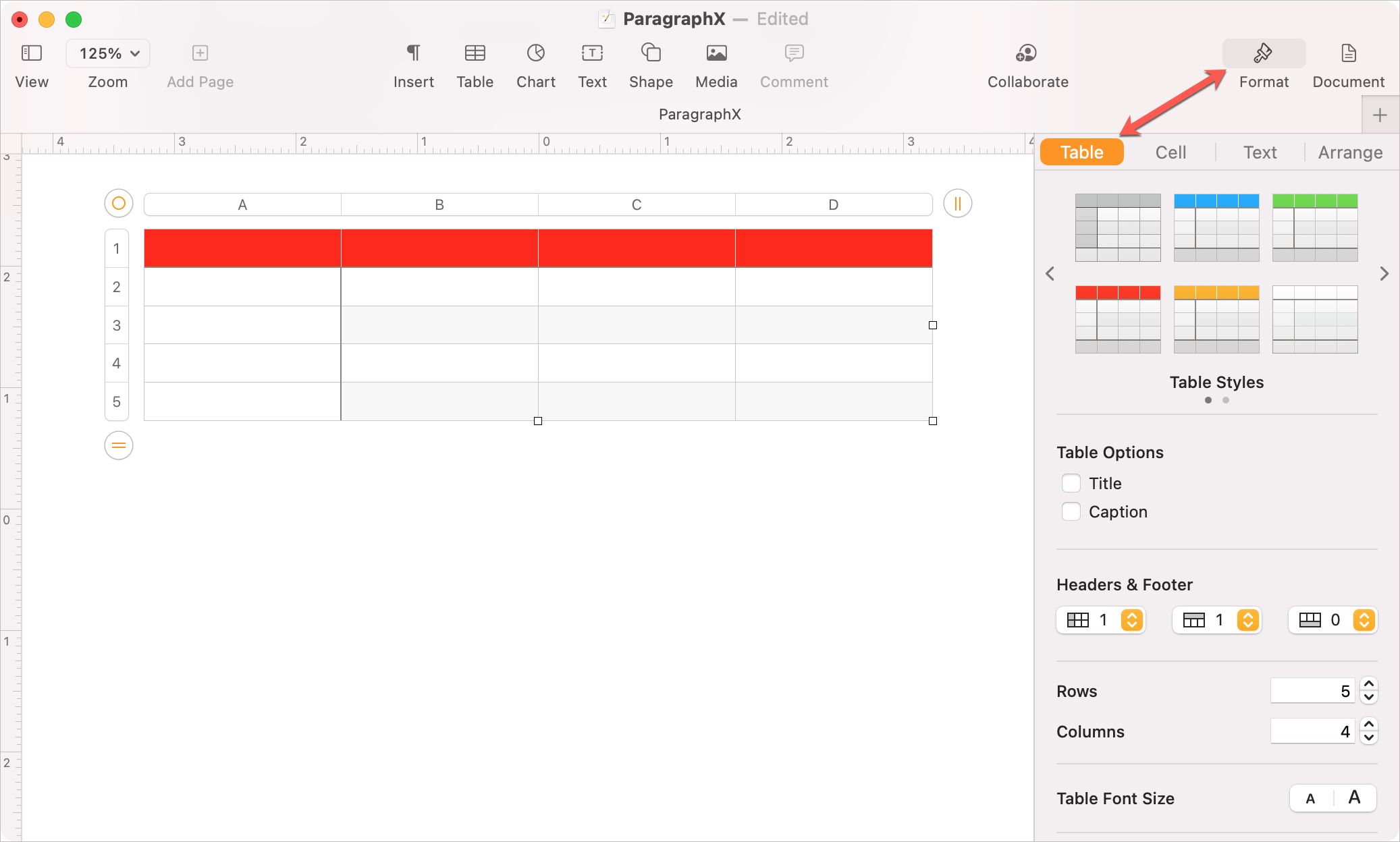1400x842 pixels.
Task: Switch to the Cell tab
Action: pos(1170,152)
